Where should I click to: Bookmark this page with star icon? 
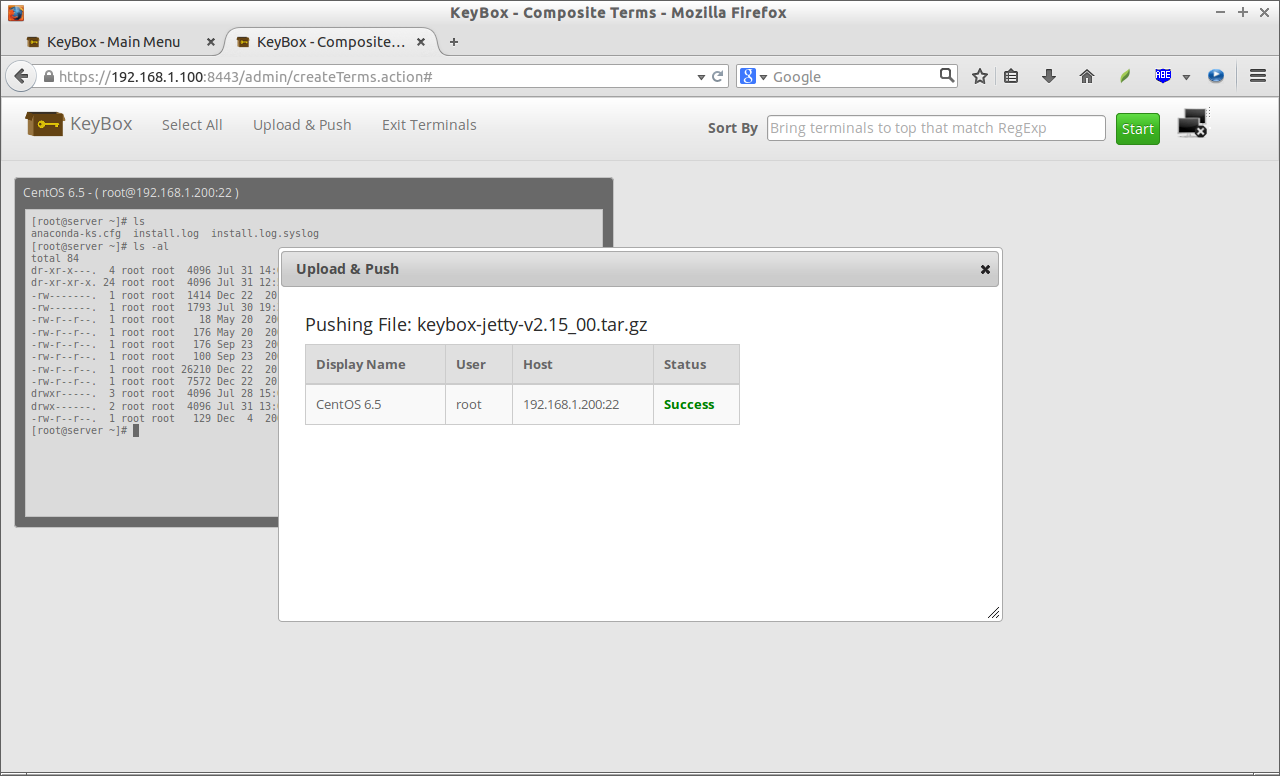pyautogui.click(x=980, y=76)
